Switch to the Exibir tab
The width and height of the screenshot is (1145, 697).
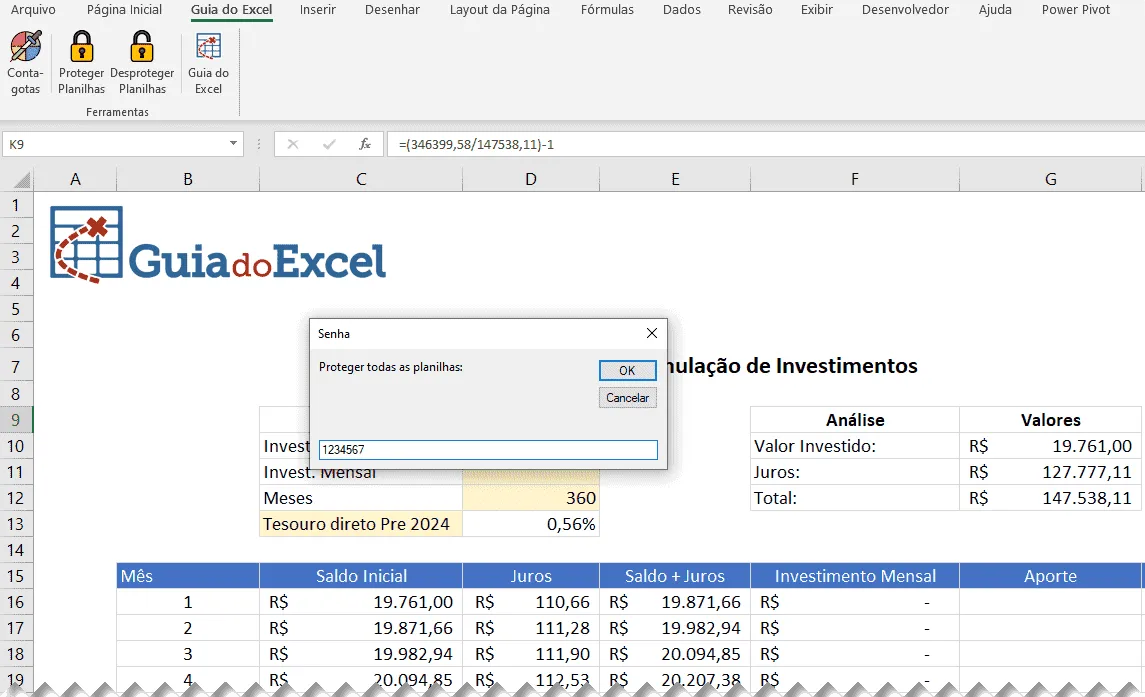(816, 9)
